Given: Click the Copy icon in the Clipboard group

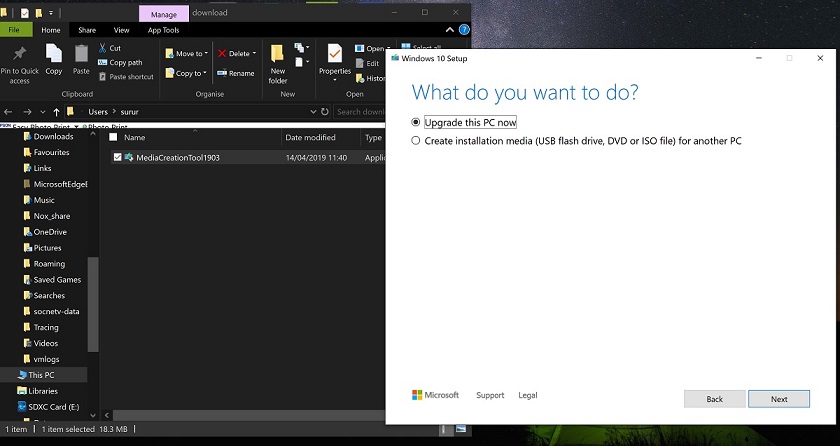Looking at the screenshot, I should click(x=53, y=54).
